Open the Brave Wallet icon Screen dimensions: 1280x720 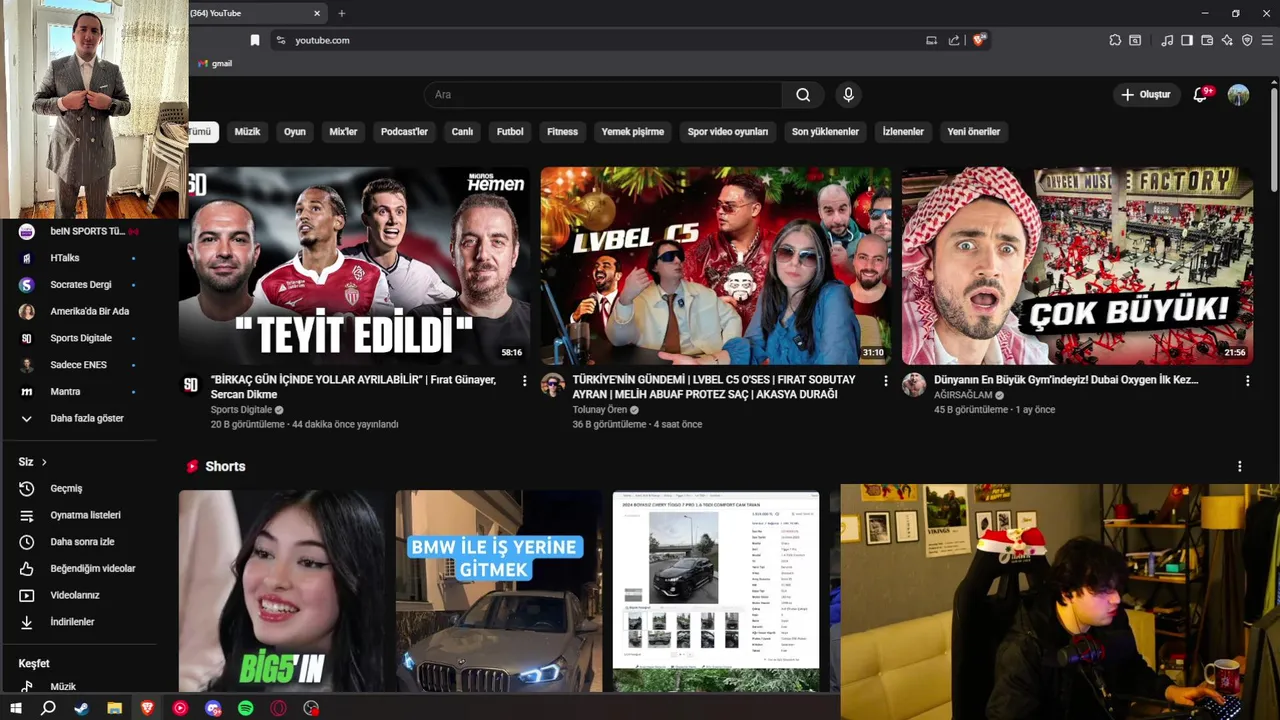(1207, 40)
